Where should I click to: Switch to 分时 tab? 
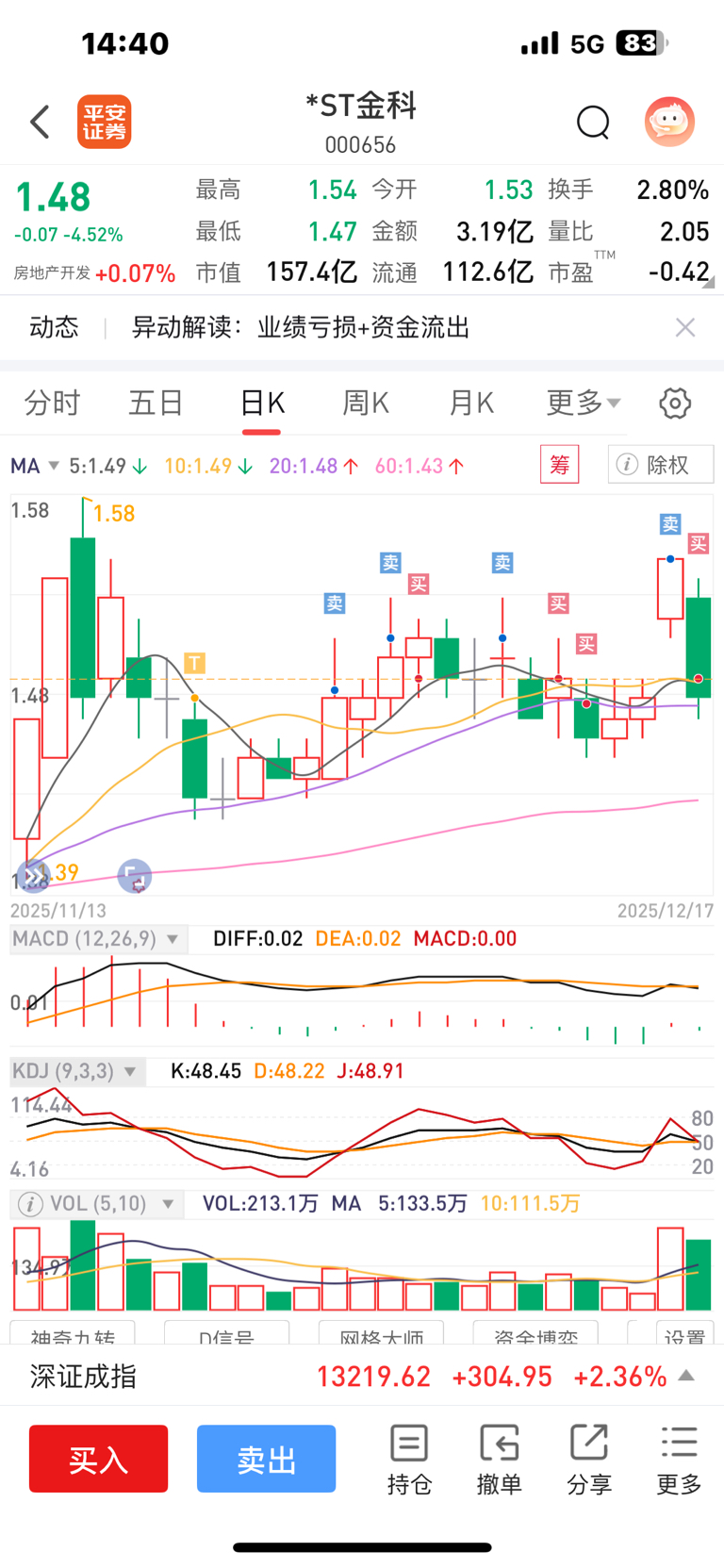point(52,404)
